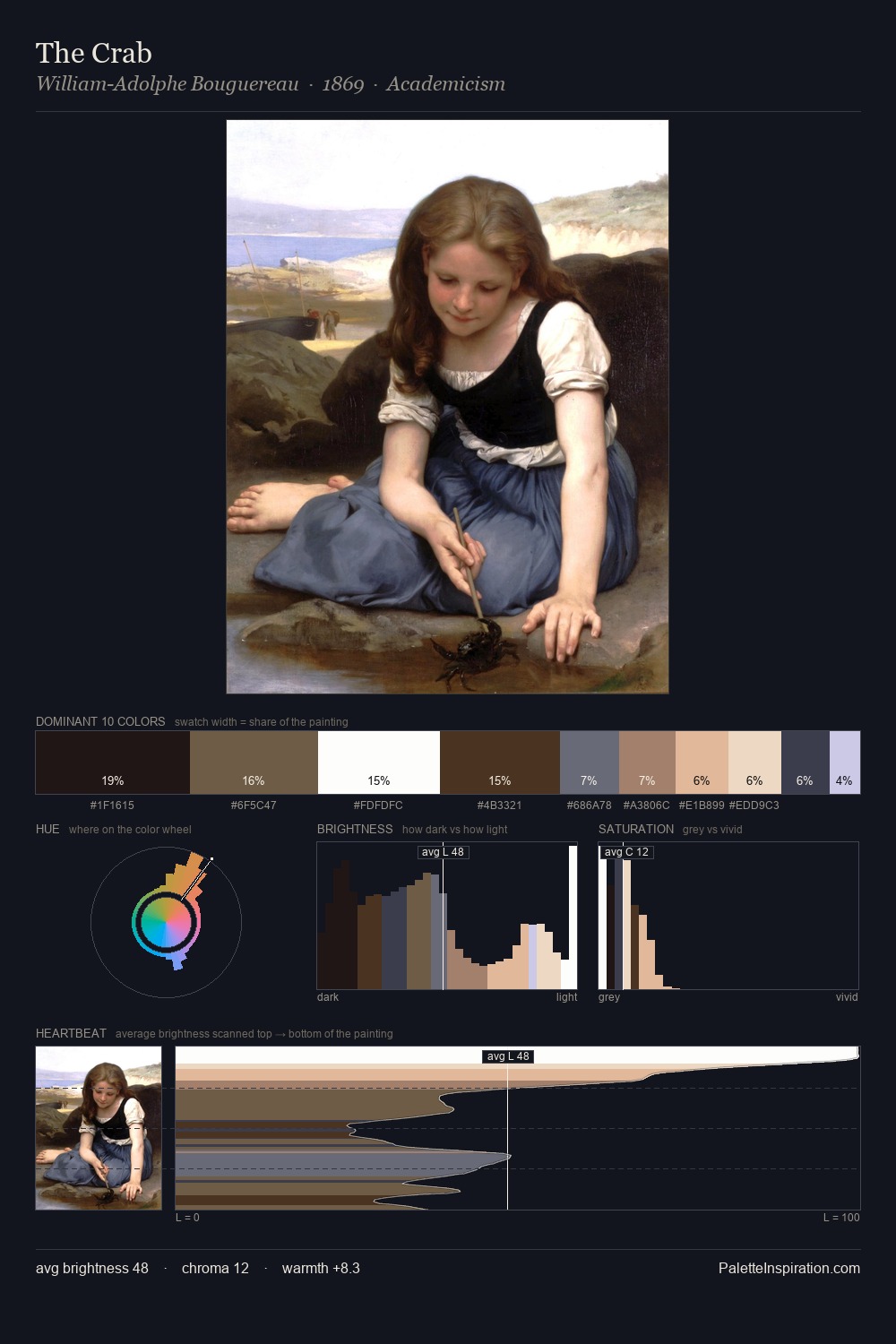The width and height of the screenshot is (896, 1344).
Task: Click the year 1869 in subtitle
Action: pos(343,84)
